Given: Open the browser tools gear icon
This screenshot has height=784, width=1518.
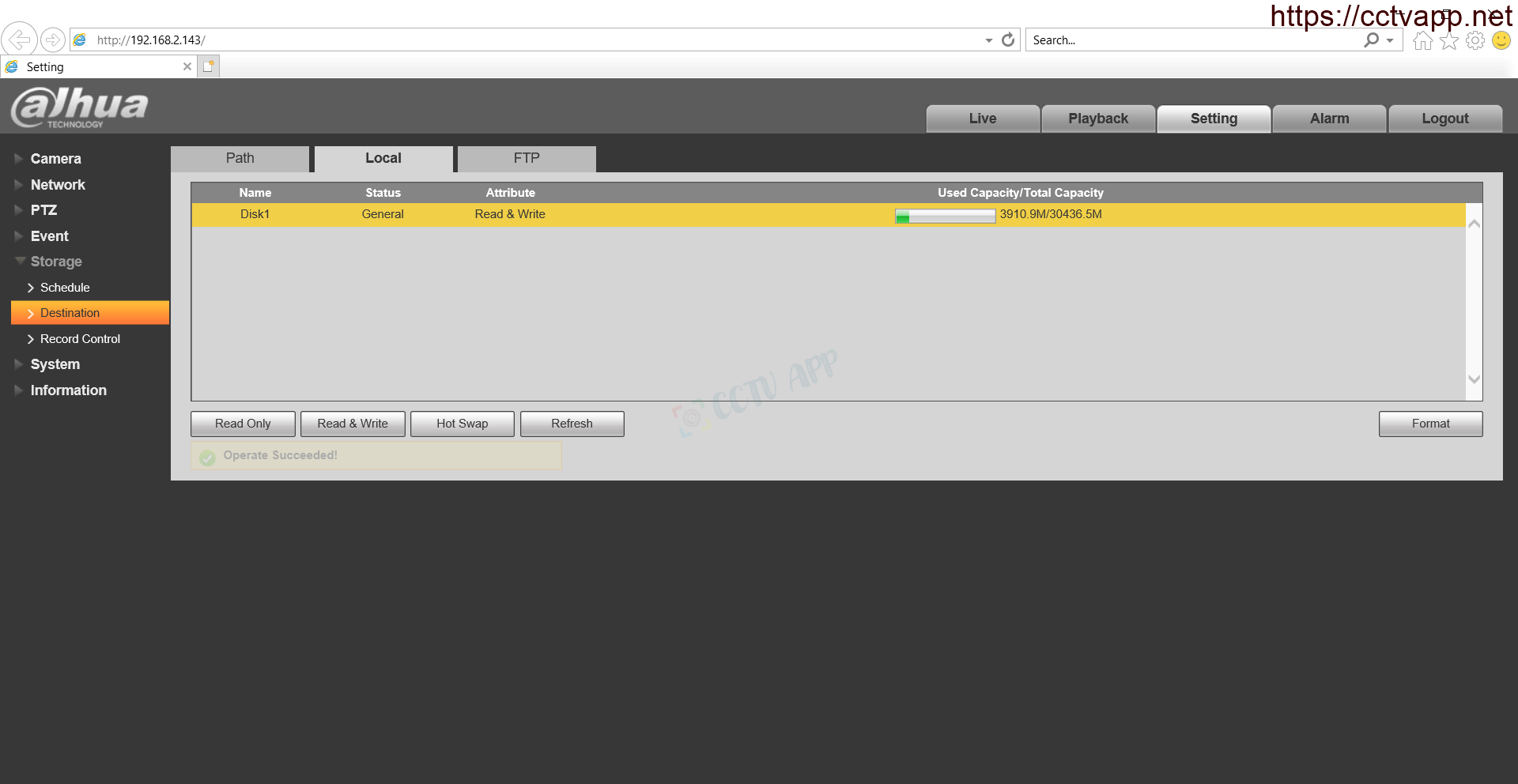Looking at the screenshot, I should coord(1475,41).
